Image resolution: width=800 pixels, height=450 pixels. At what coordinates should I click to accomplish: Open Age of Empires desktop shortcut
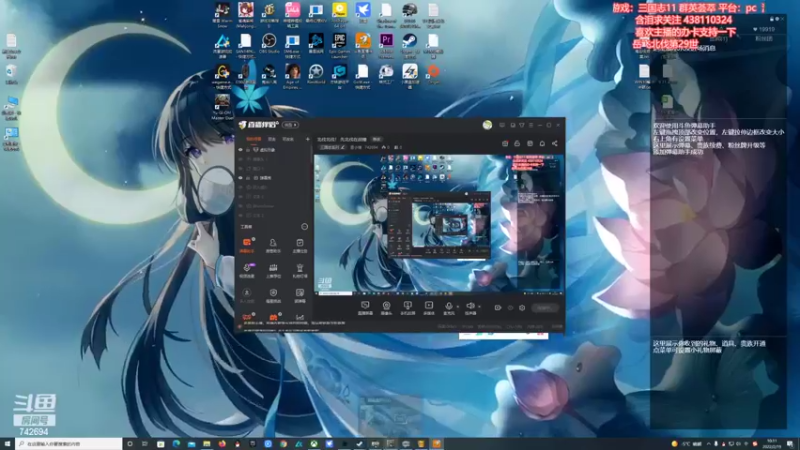(x=292, y=76)
